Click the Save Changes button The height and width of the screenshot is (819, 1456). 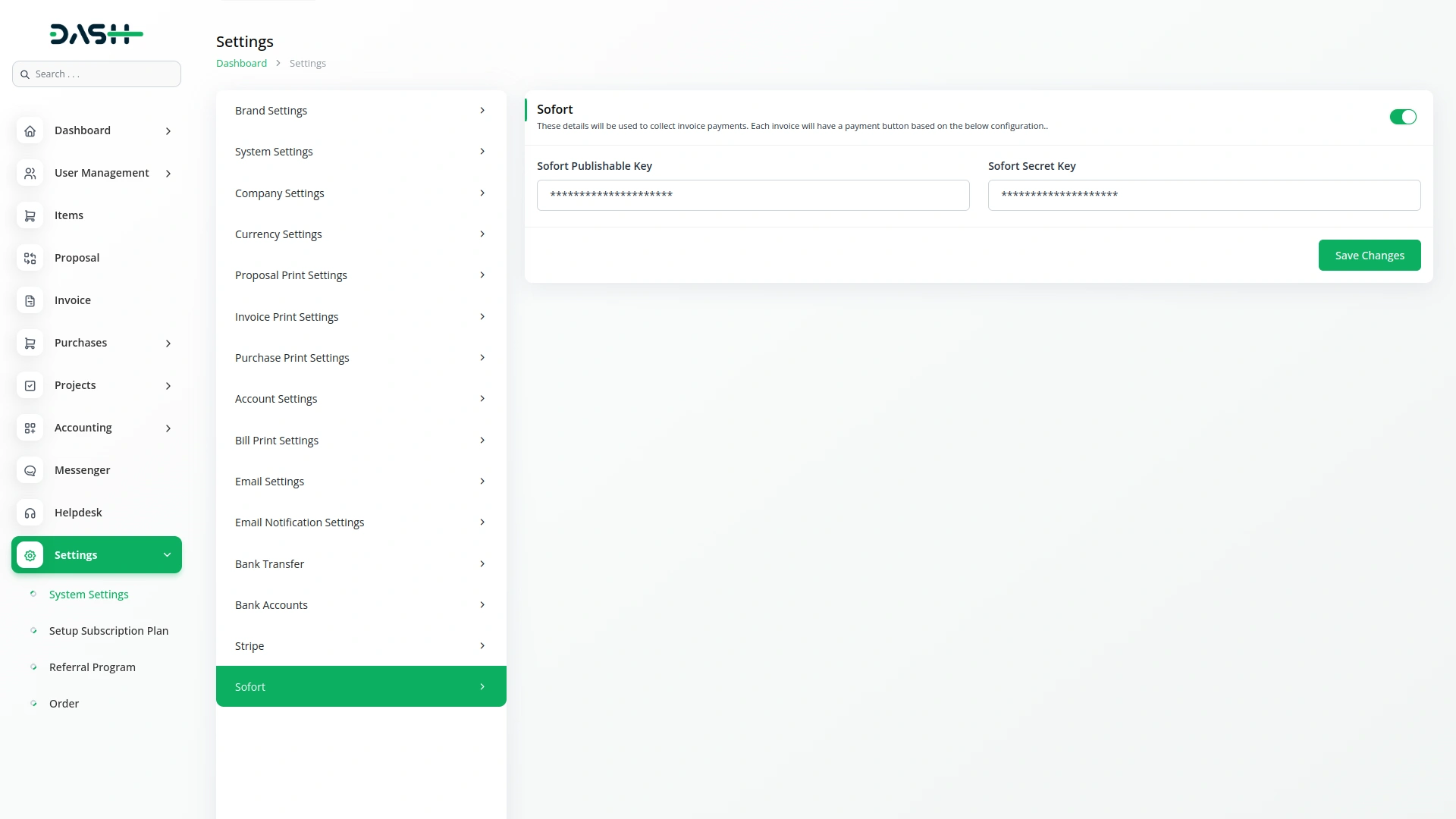1369,256
